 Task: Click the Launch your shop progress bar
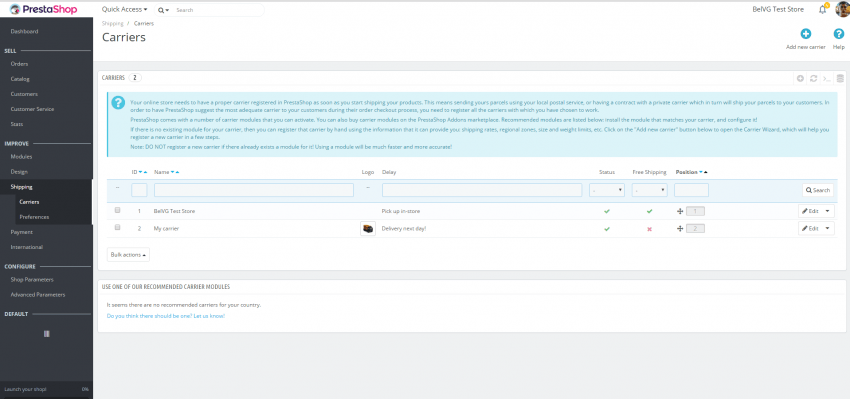pyautogui.click(x=46, y=389)
